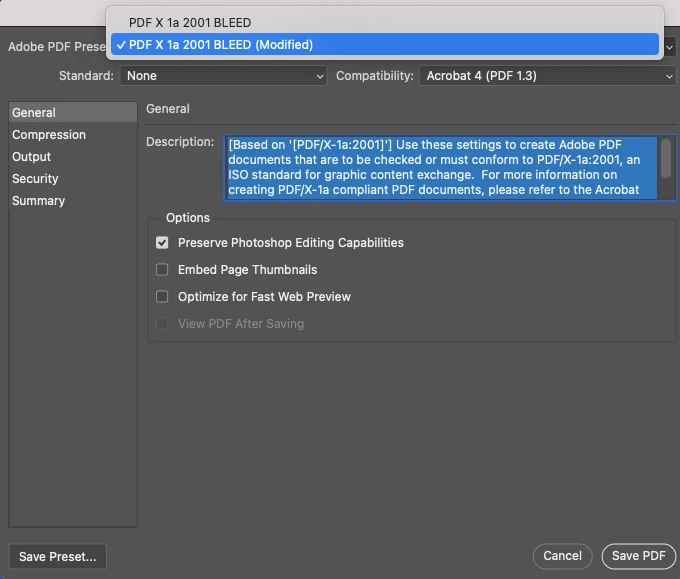Image resolution: width=680 pixels, height=579 pixels.
Task: Open the Compatibility dropdown Acrobat 4
Action: point(547,76)
